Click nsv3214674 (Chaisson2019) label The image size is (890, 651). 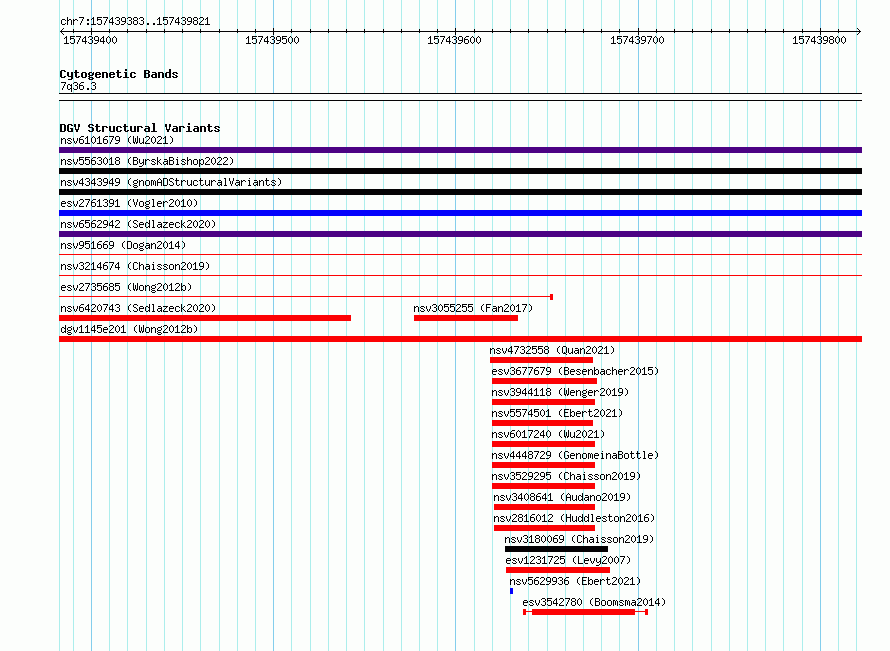(x=135, y=266)
